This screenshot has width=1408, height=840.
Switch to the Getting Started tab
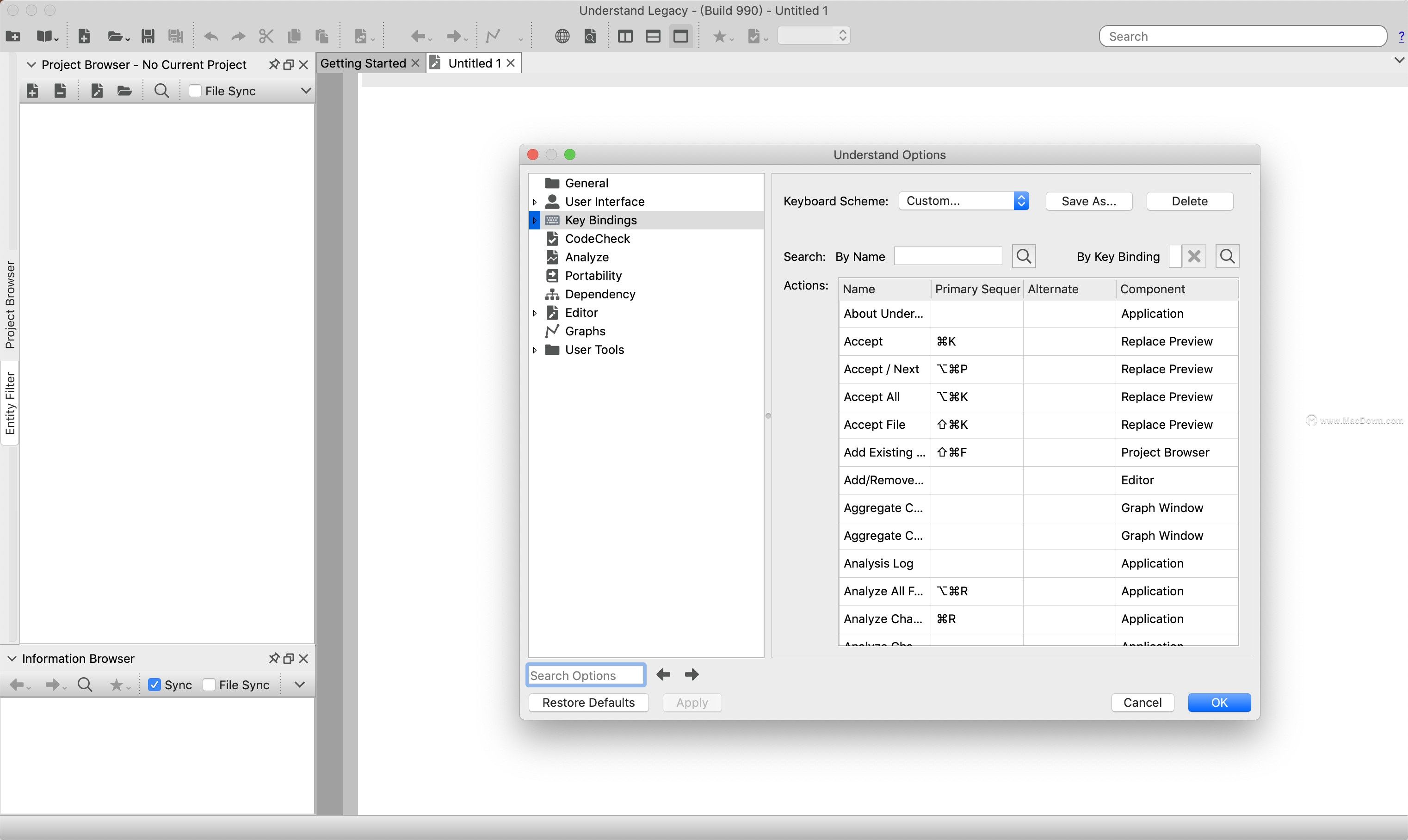(370, 63)
